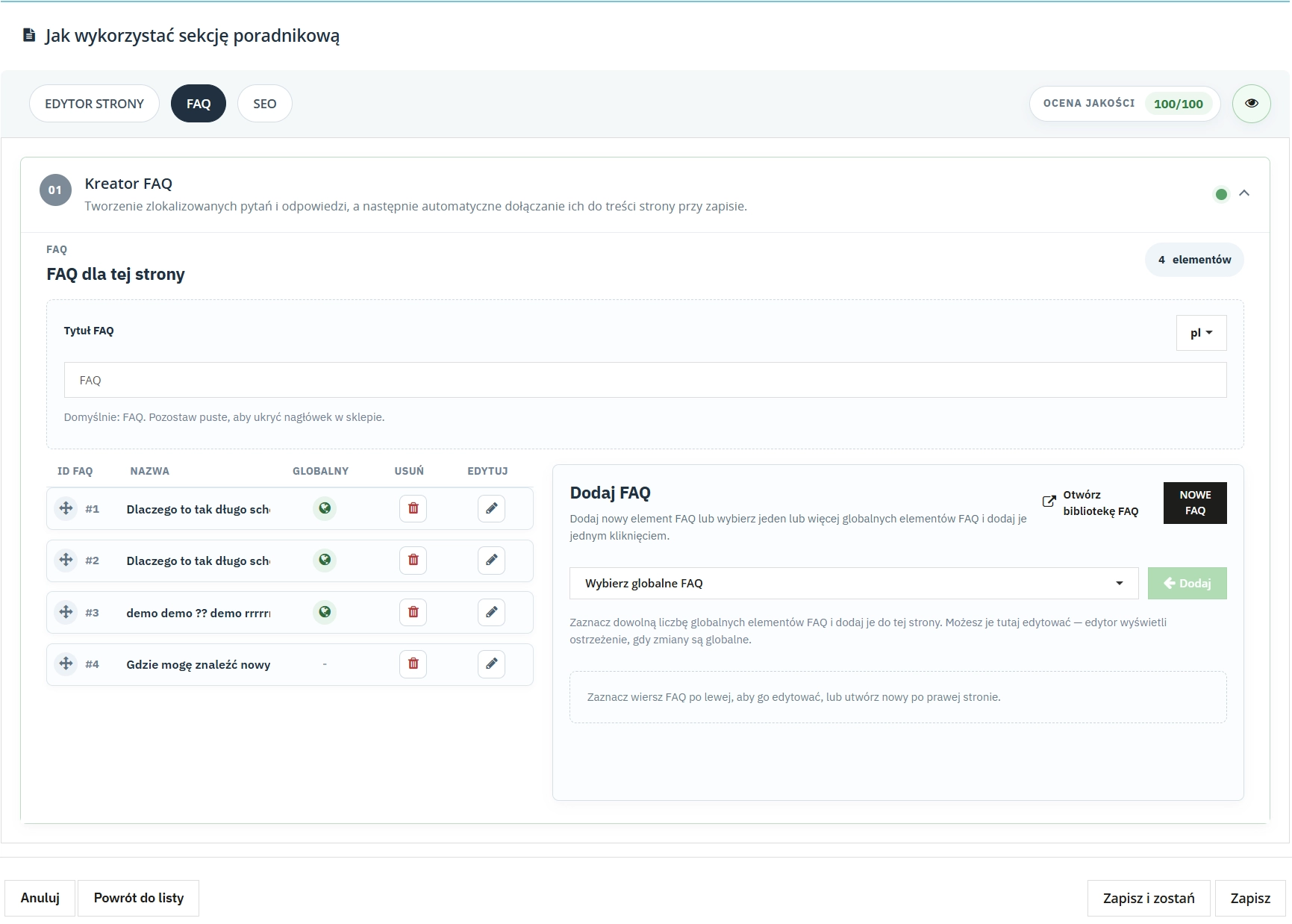Open the 'Wybierz globalne FAQ' dropdown
The image size is (1292, 924).
coord(853,583)
